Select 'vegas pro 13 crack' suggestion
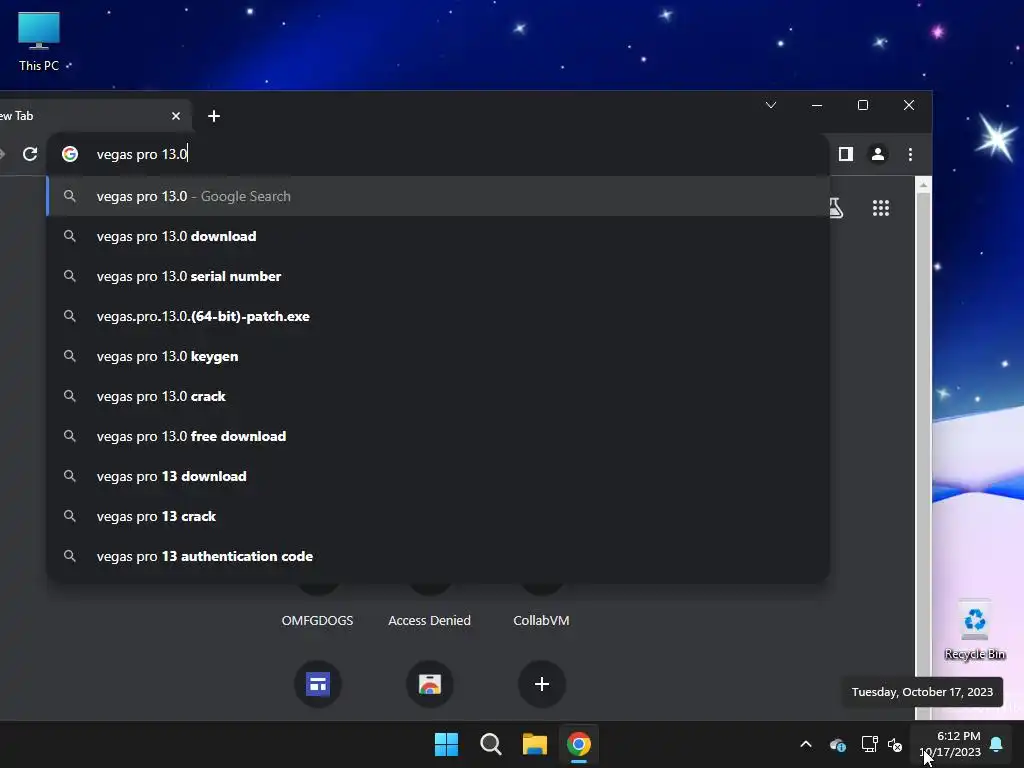 [x=438, y=517]
